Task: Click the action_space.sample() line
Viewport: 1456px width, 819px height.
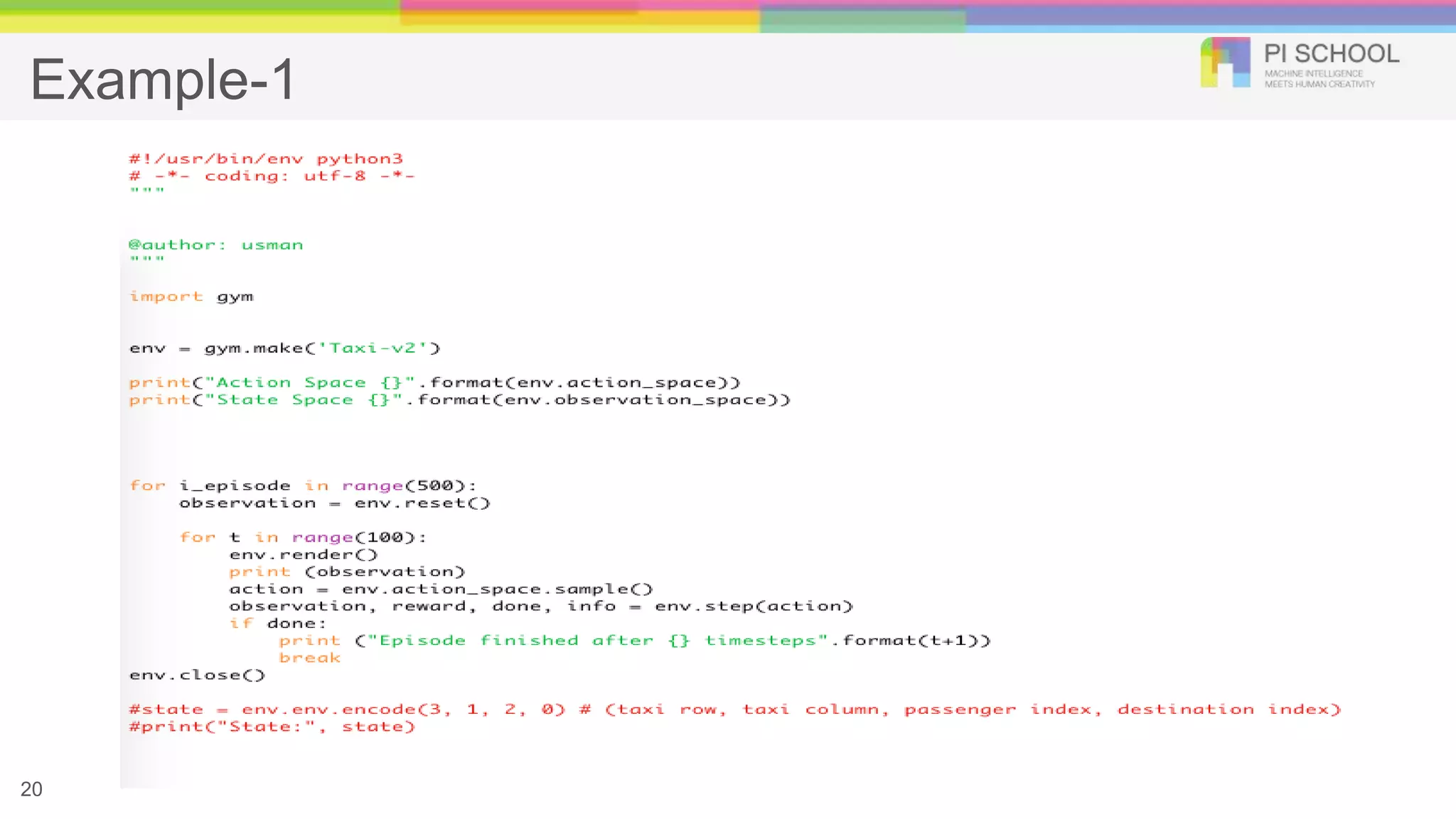Action: tap(440, 589)
